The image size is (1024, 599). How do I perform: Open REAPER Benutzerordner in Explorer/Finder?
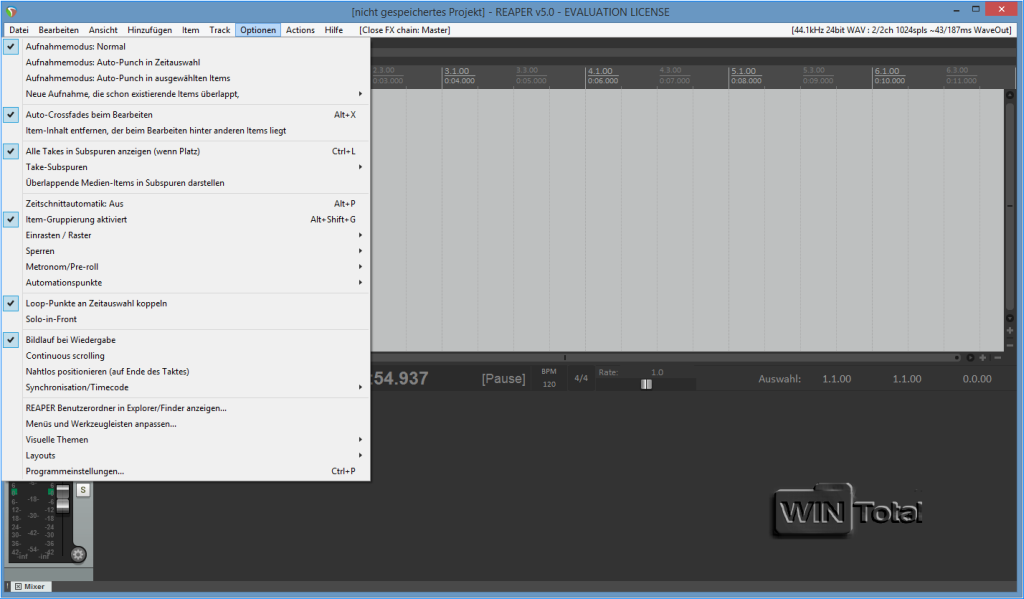(186, 408)
